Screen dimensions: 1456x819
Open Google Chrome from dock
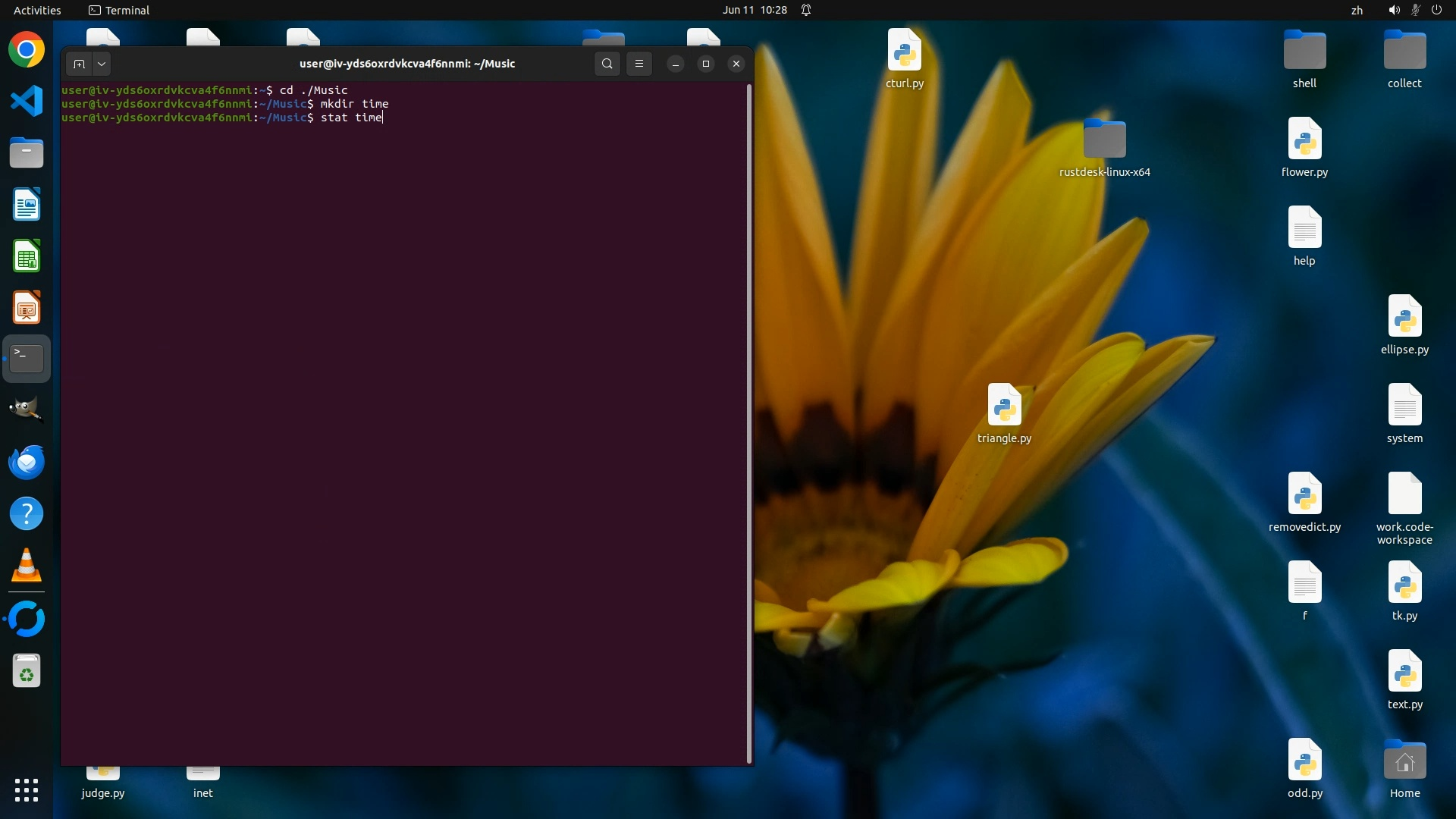(27, 50)
